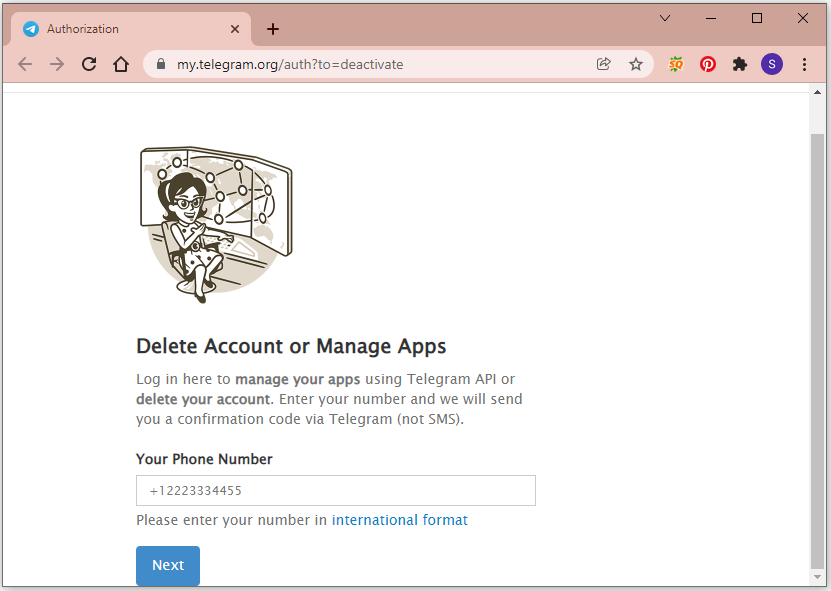Click the browser forward arrow
Viewport: 831px width, 591px height.
click(57, 64)
